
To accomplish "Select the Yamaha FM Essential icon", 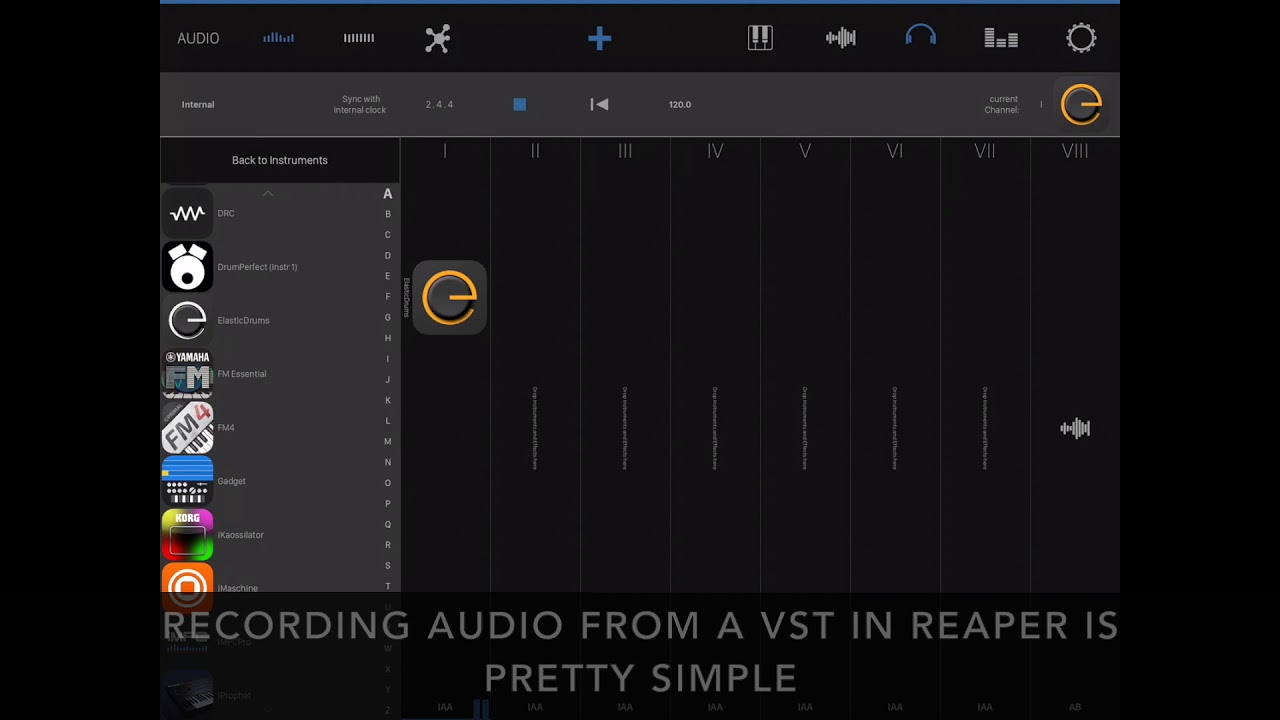I will pos(187,374).
